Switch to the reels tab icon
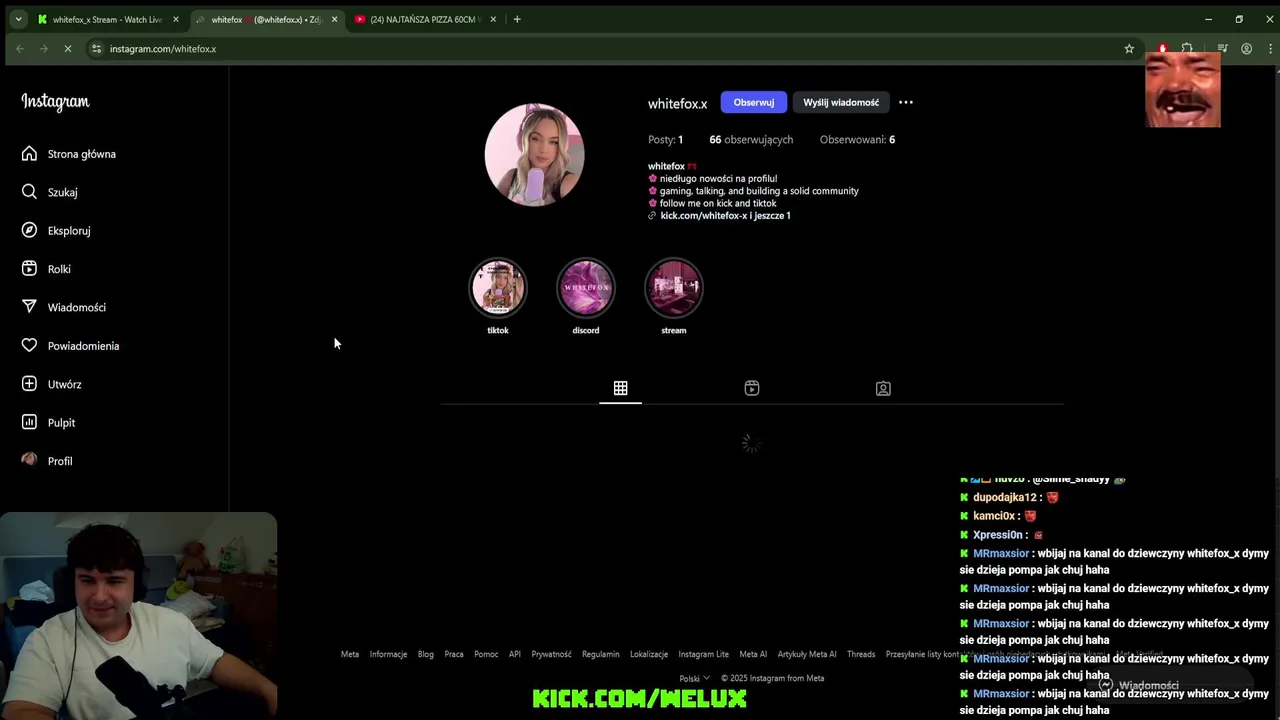The image size is (1280, 720). pos(752,388)
